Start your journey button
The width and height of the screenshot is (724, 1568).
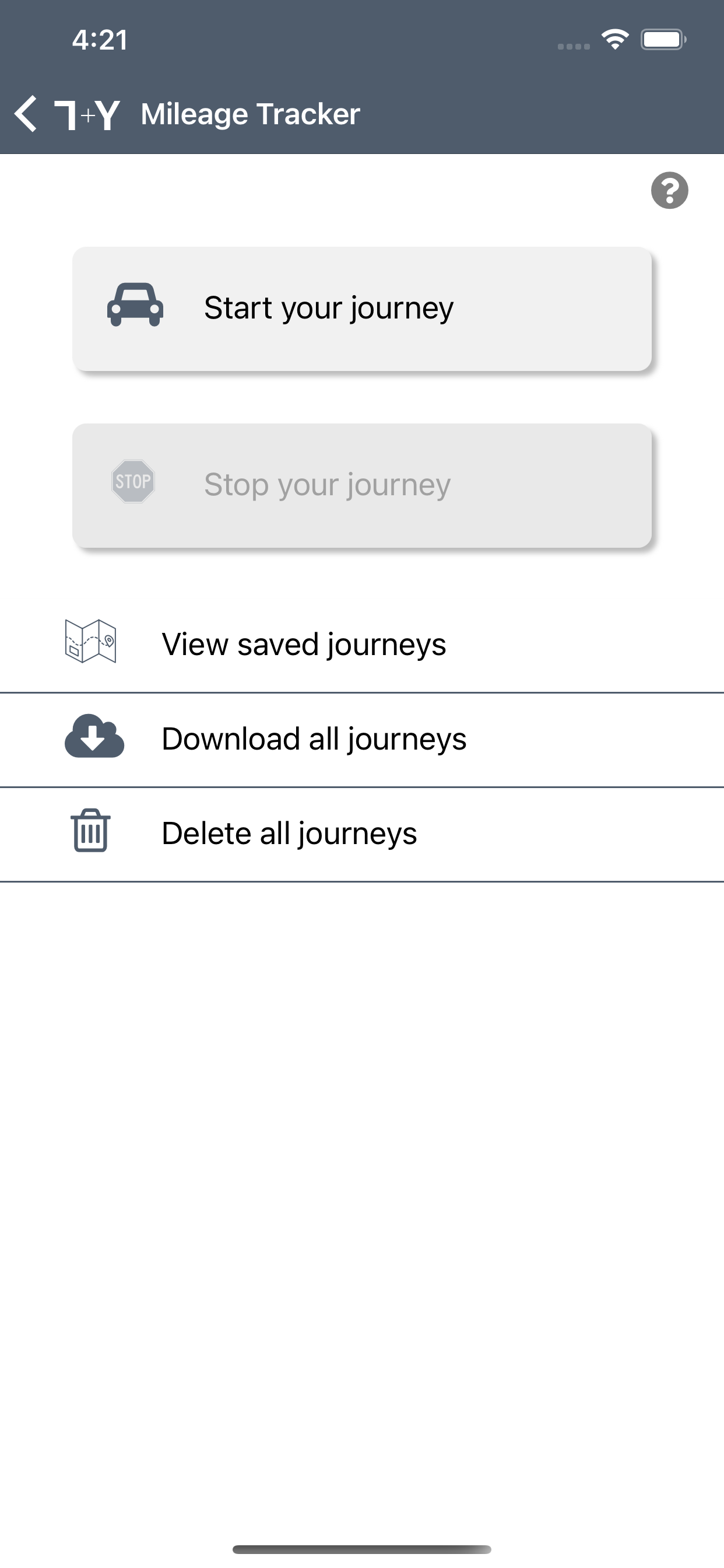click(x=362, y=309)
